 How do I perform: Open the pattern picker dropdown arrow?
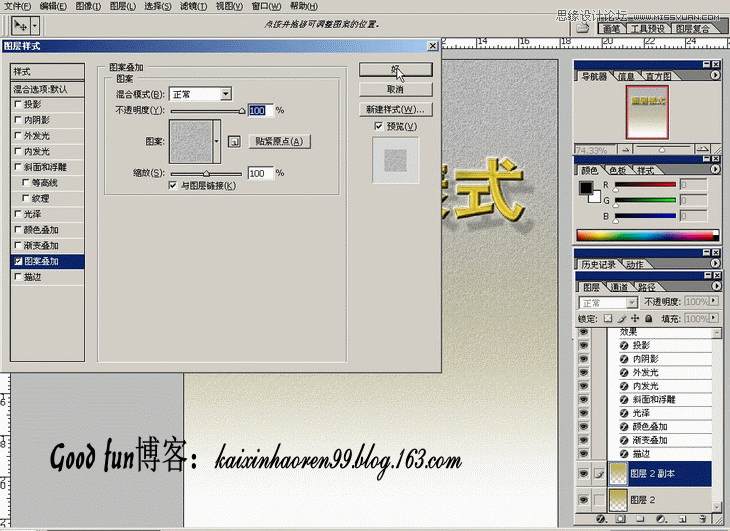[x=216, y=141]
